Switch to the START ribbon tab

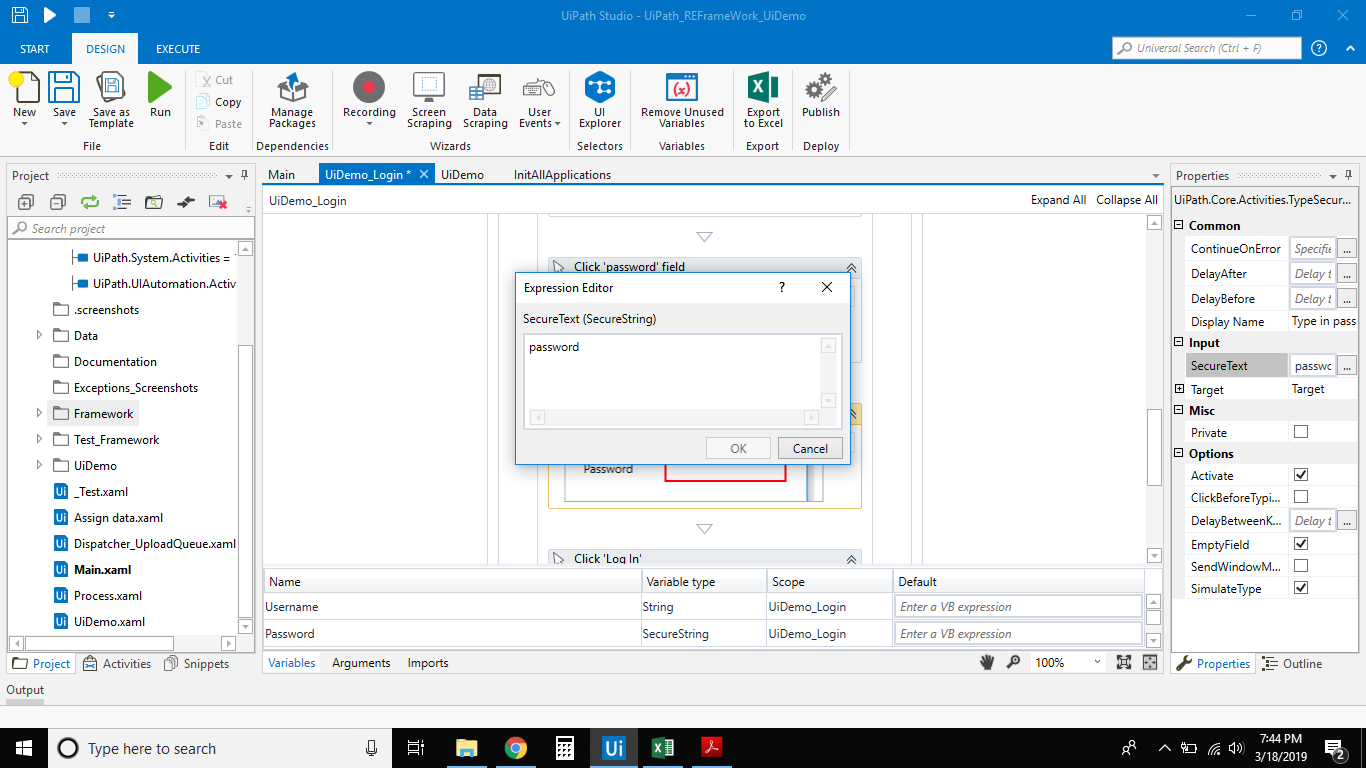tap(35, 49)
